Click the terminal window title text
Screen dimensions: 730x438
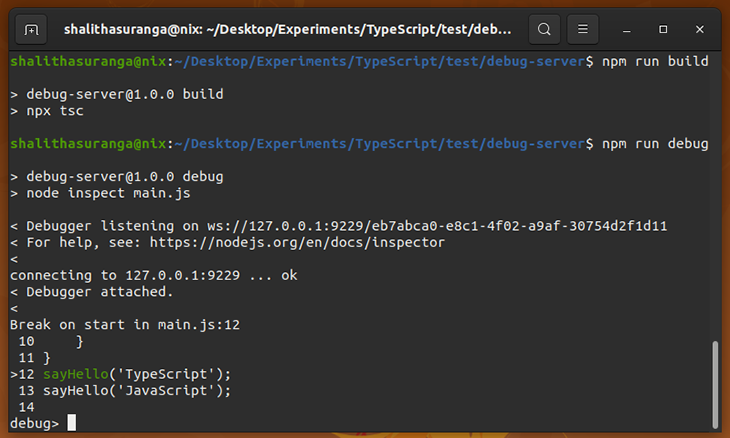coord(287,30)
